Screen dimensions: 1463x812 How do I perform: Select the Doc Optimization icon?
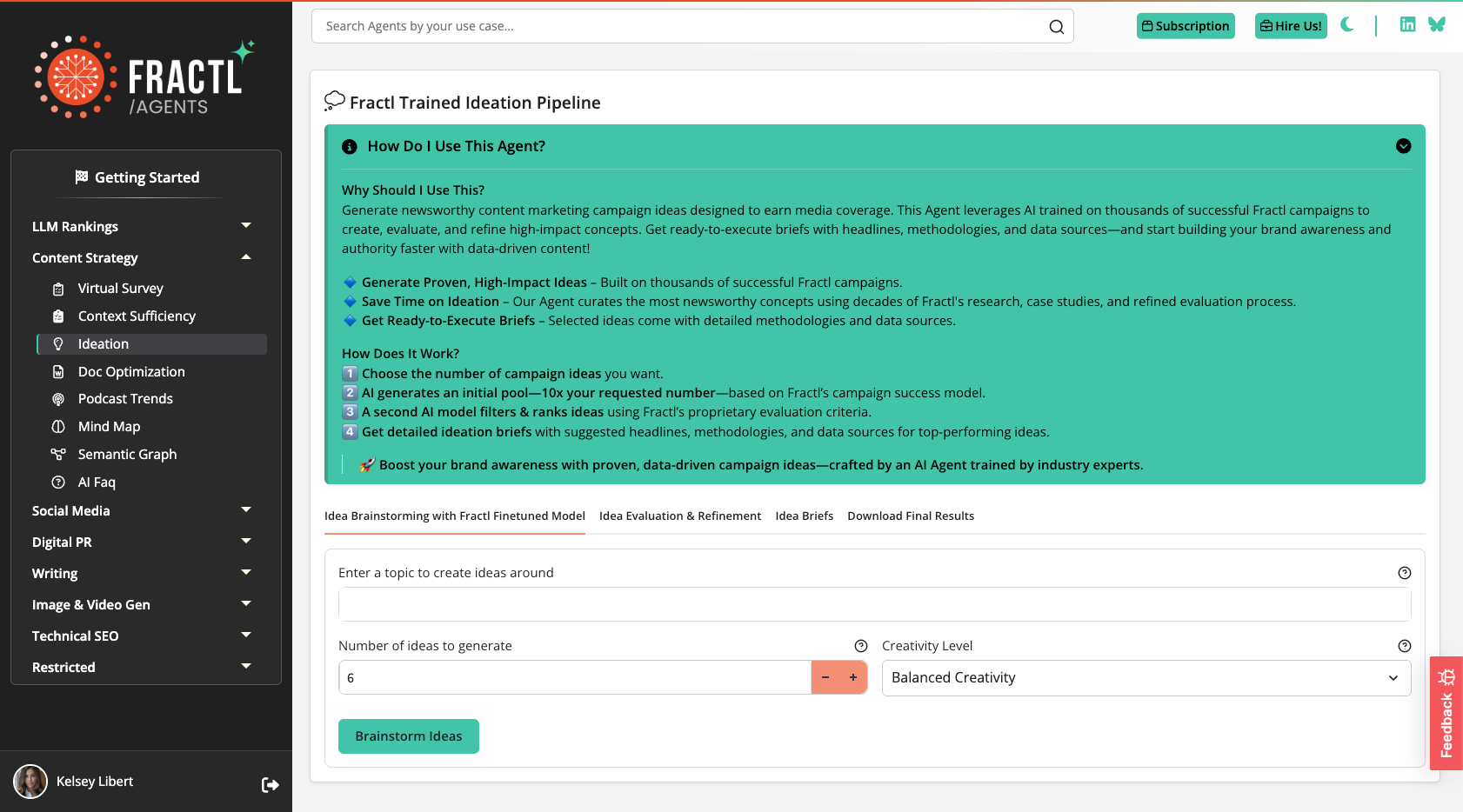click(57, 371)
